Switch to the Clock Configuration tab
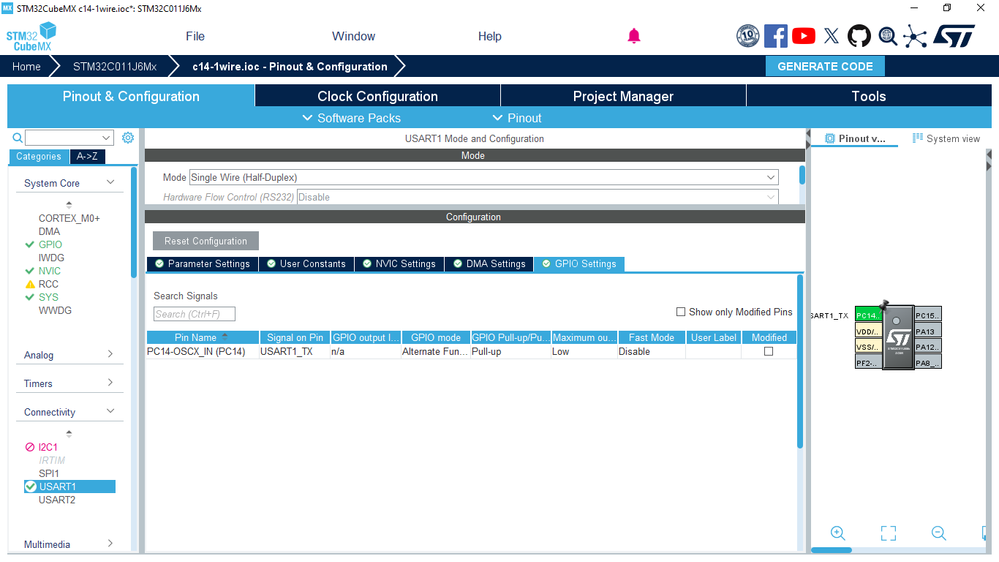 [377, 96]
